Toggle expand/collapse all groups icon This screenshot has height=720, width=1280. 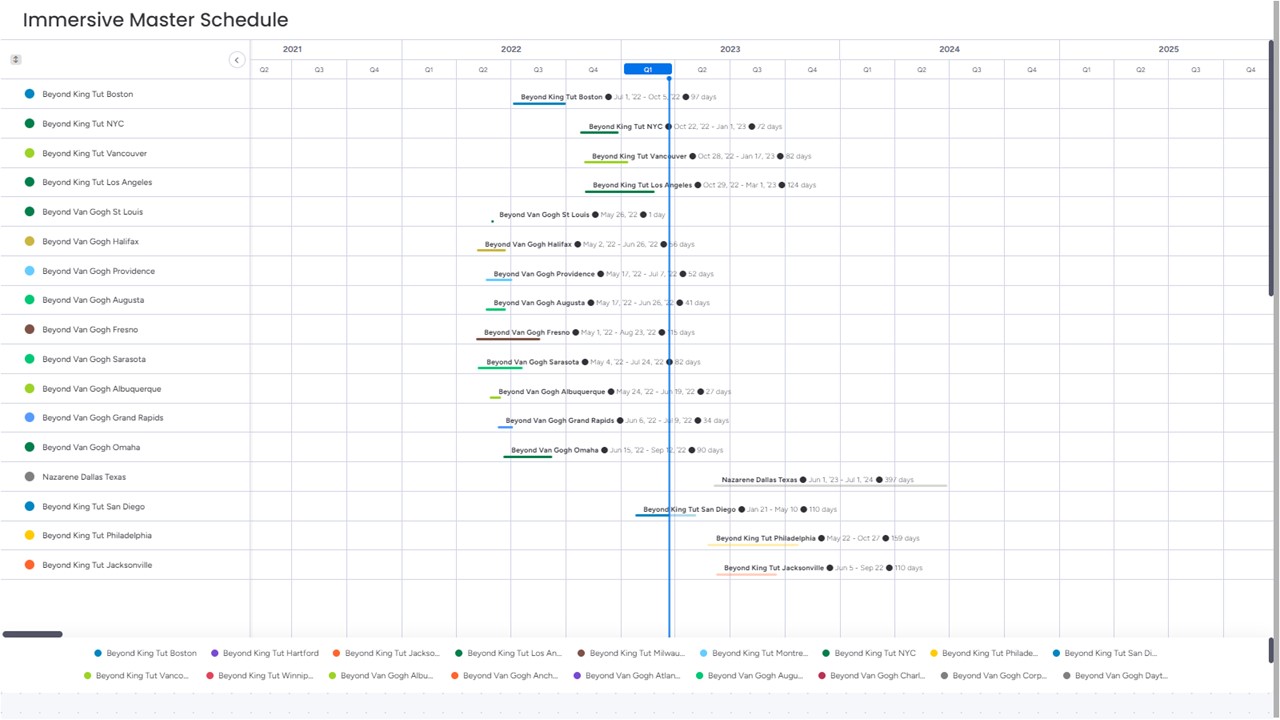pyautogui.click(x=16, y=60)
